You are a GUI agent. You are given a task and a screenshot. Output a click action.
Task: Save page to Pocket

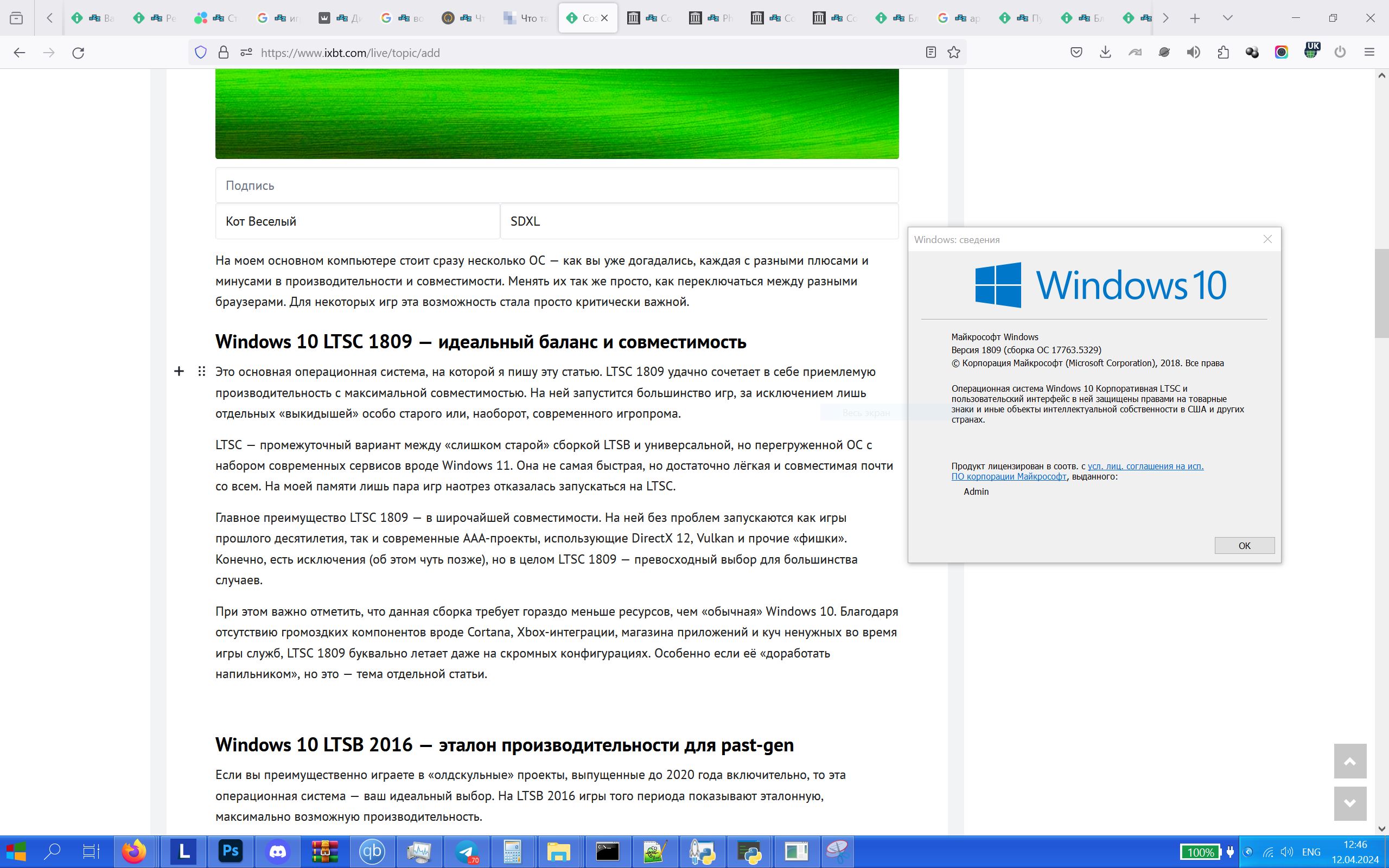(x=1076, y=52)
